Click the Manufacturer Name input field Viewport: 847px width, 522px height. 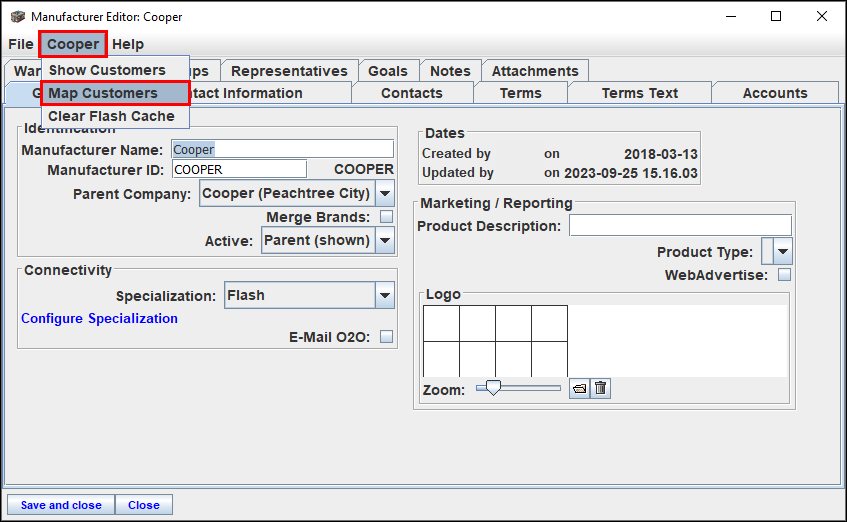283,149
